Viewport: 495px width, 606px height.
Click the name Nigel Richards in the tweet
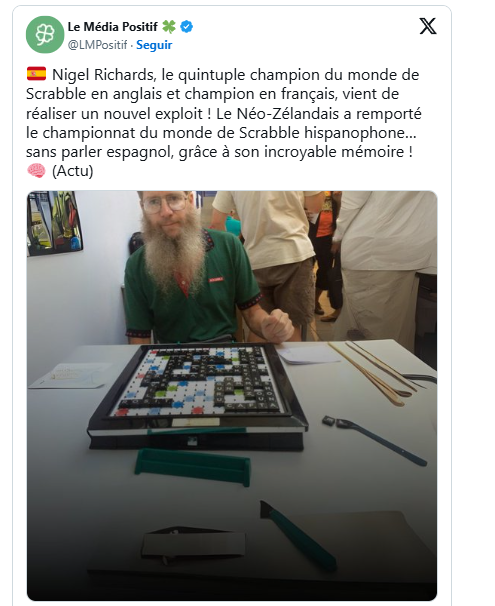[104, 75]
